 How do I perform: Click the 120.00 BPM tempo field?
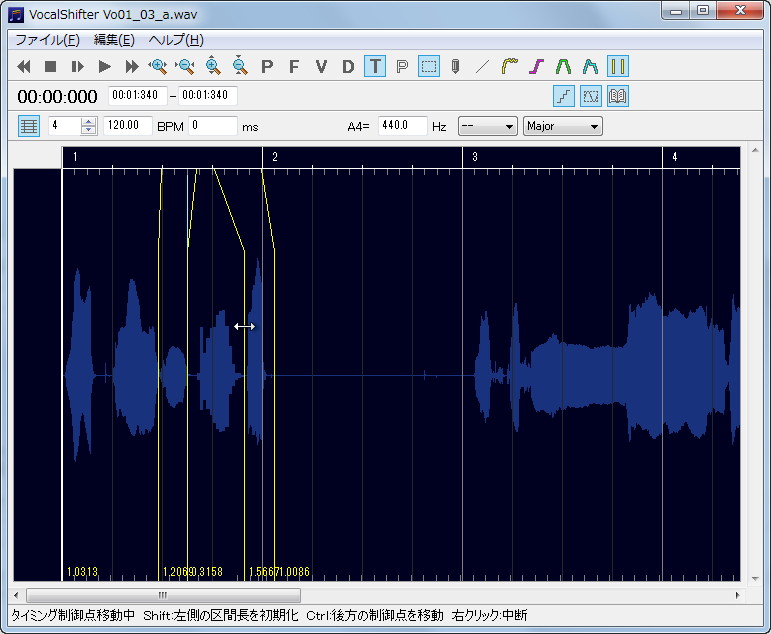pos(127,126)
